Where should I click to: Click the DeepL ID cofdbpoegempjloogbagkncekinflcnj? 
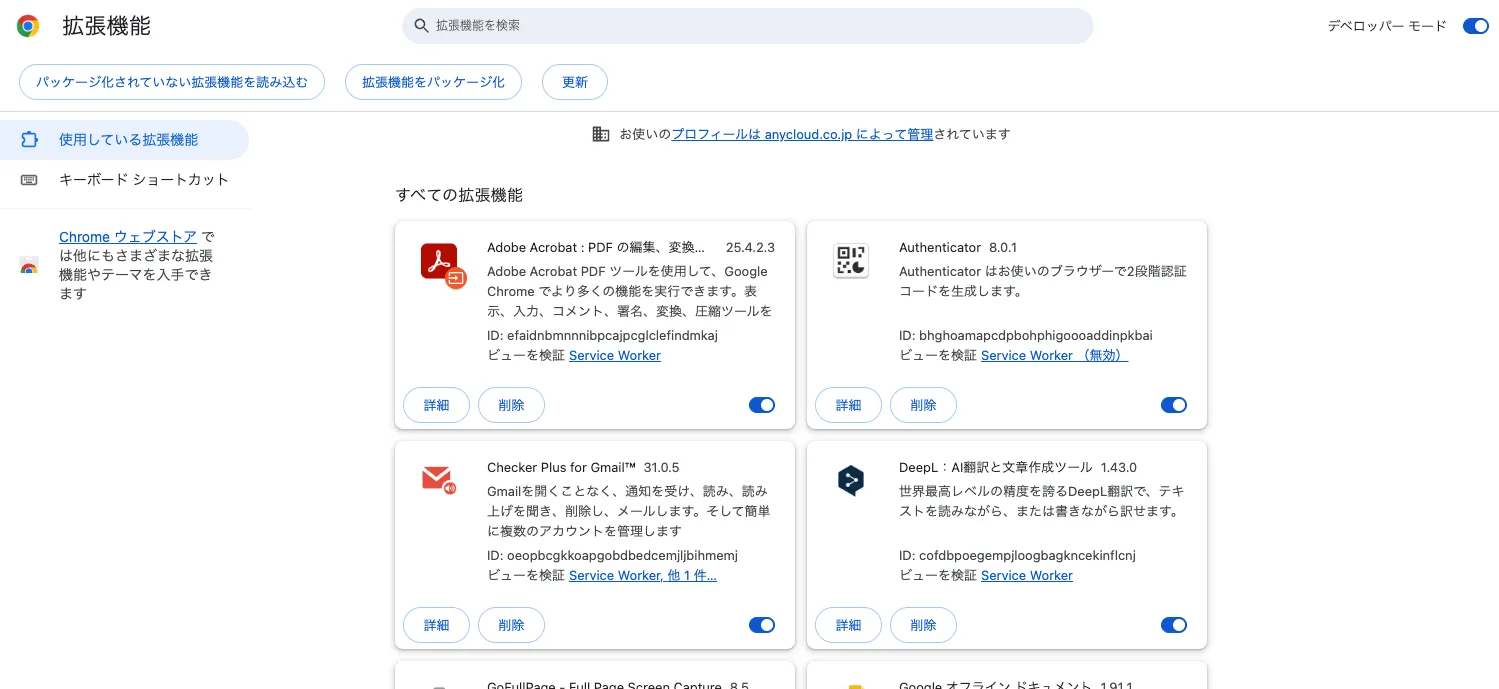tap(1017, 556)
